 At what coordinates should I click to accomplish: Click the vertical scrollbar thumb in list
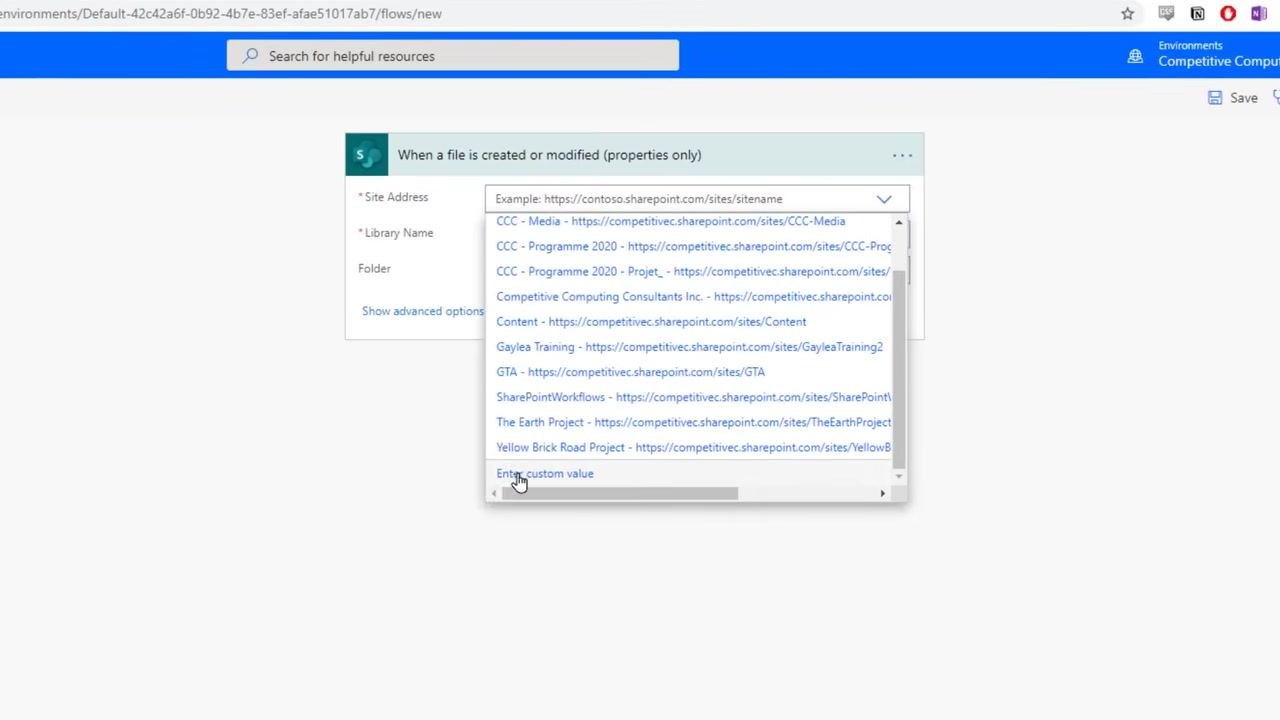pos(899,368)
